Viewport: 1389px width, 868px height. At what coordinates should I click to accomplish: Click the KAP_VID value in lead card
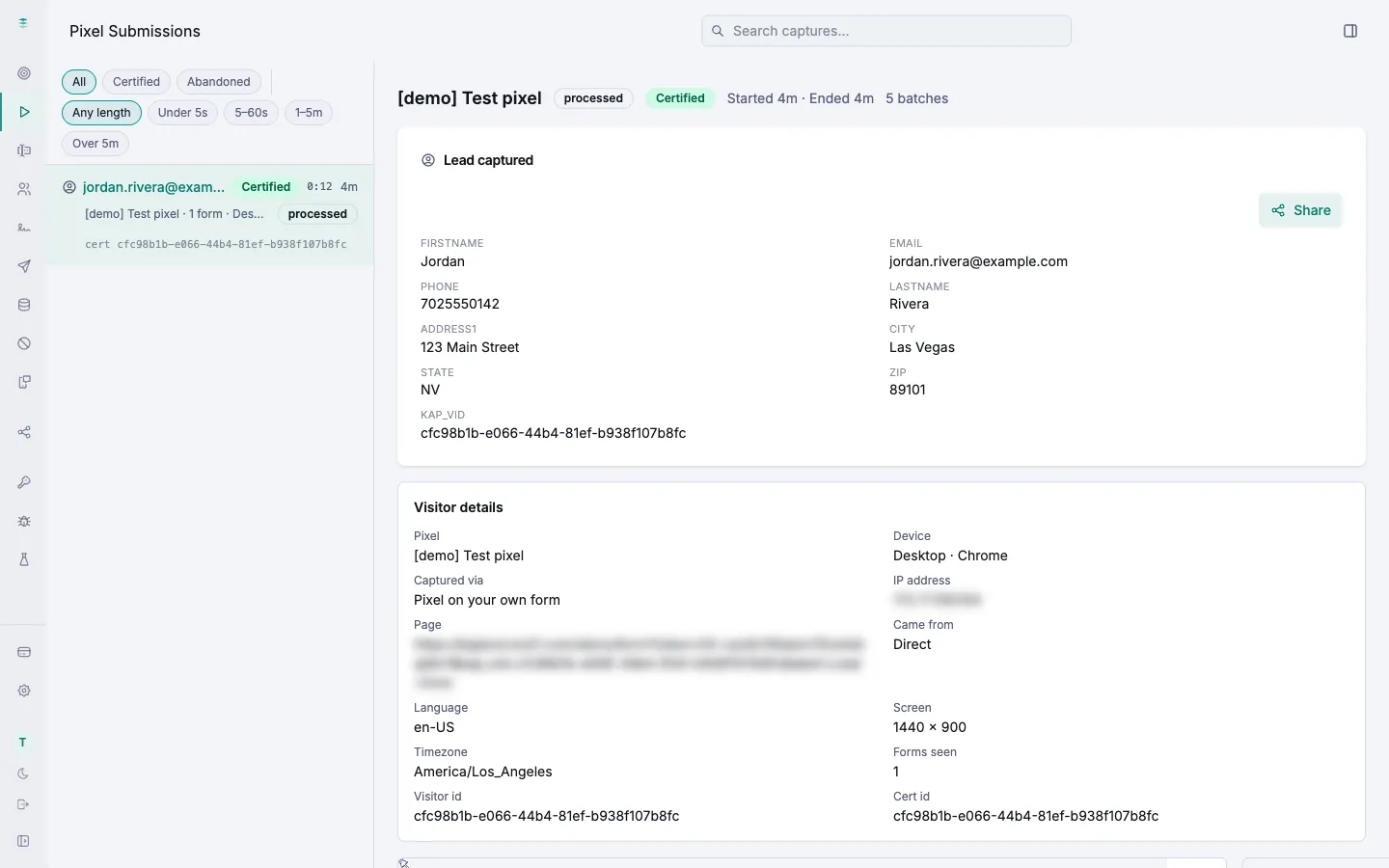(x=553, y=433)
